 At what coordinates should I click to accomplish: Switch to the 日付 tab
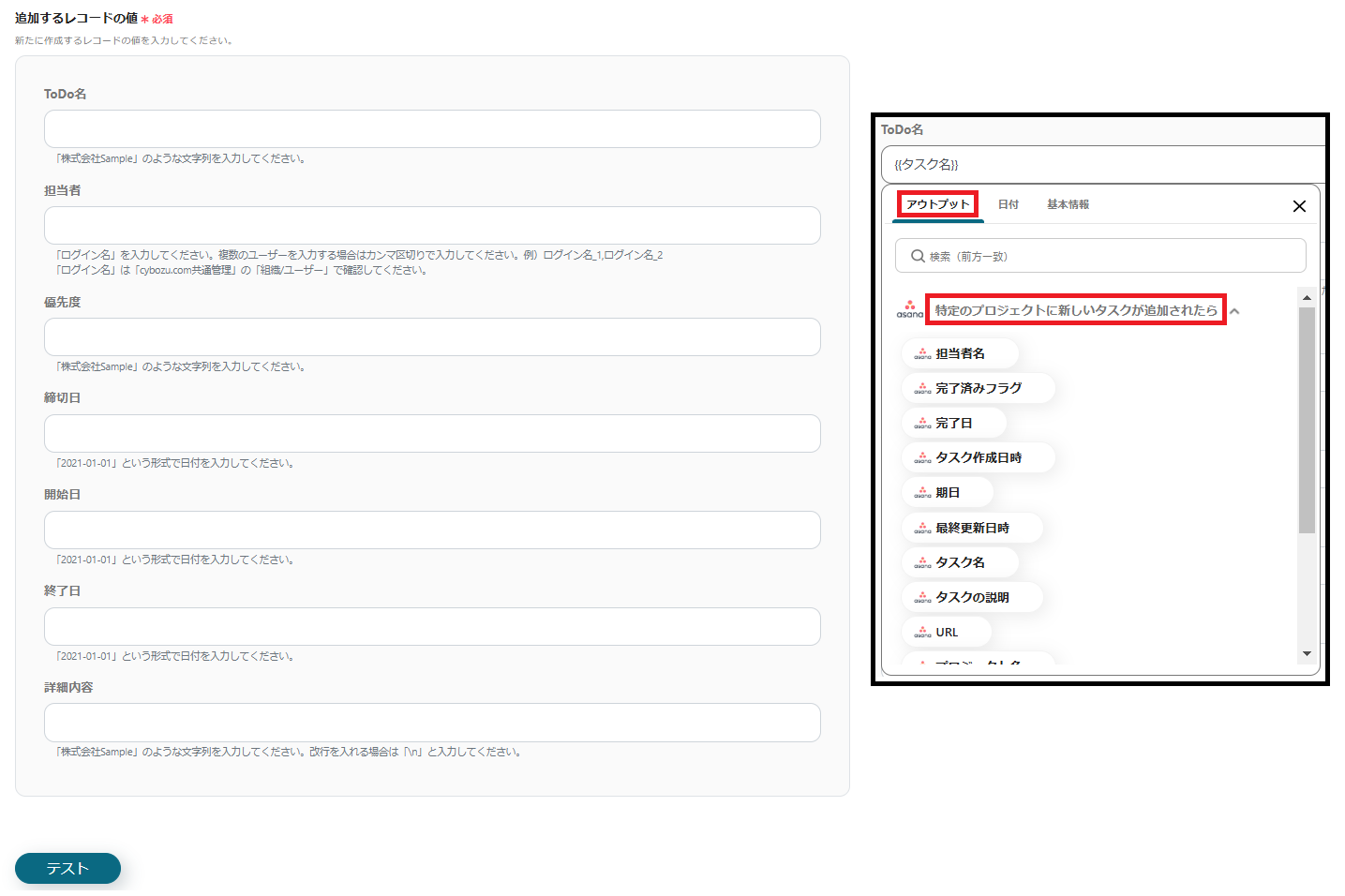tap(1009, 204)
